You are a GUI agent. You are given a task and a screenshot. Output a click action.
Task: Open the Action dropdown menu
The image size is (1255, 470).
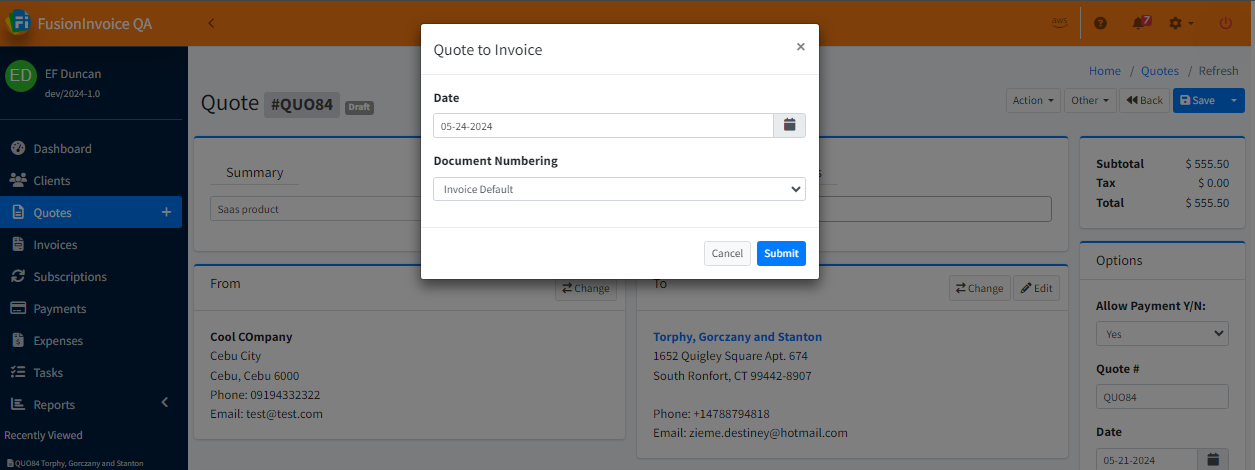coord(1033,100)
